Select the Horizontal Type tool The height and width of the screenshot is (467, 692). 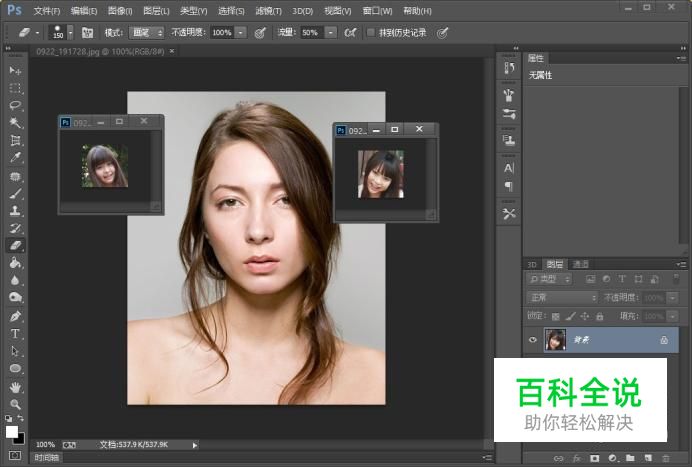tap(15, 334)
